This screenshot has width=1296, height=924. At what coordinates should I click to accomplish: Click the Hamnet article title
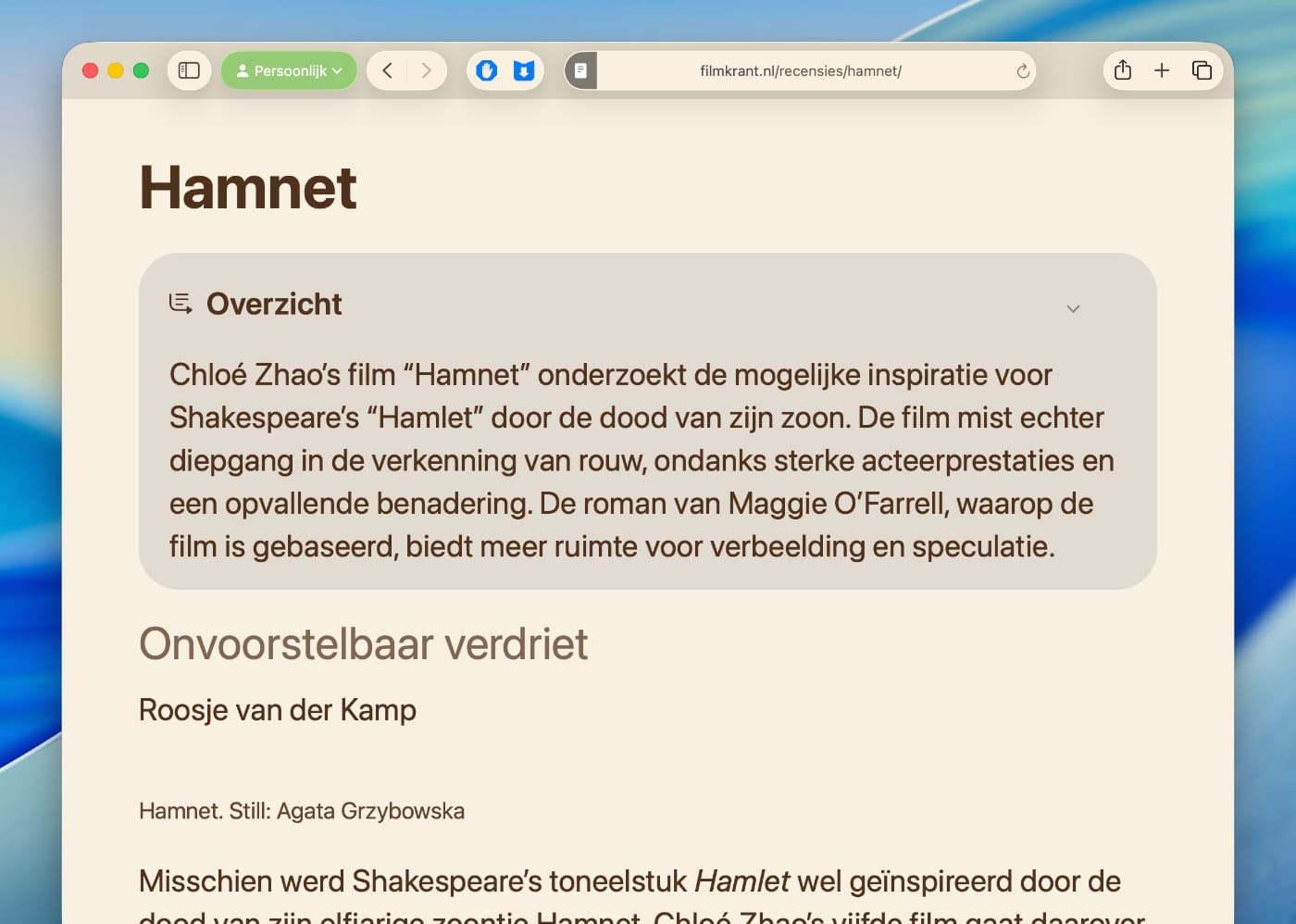pos(248,188)
